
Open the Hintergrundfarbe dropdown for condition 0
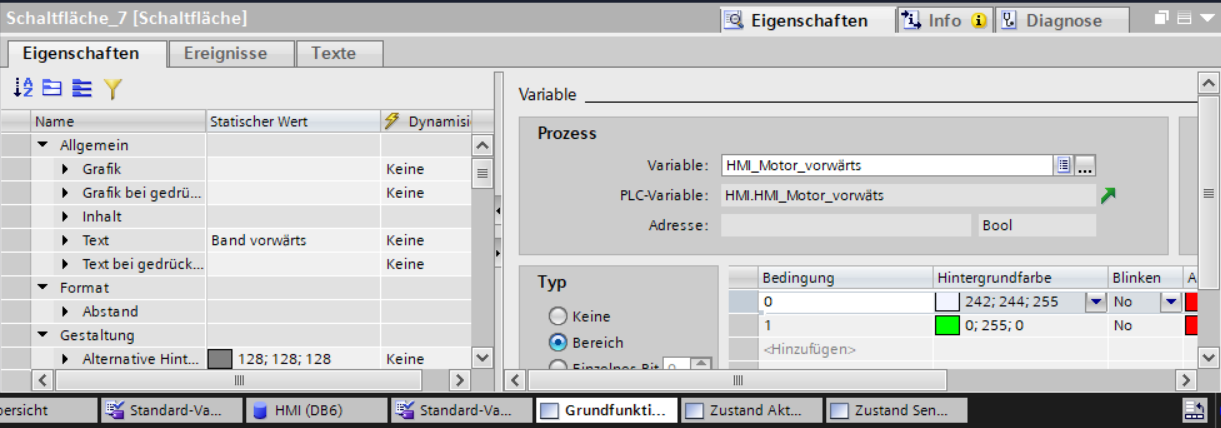[x=1096, y=301]
